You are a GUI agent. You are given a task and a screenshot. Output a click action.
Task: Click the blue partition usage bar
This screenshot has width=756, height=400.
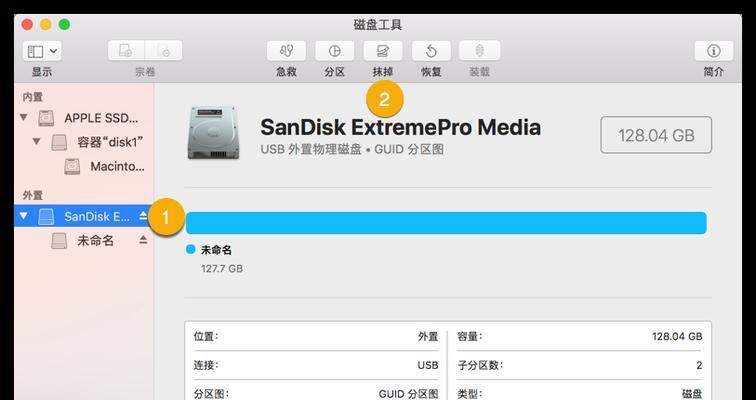click(x=446, y=223)
